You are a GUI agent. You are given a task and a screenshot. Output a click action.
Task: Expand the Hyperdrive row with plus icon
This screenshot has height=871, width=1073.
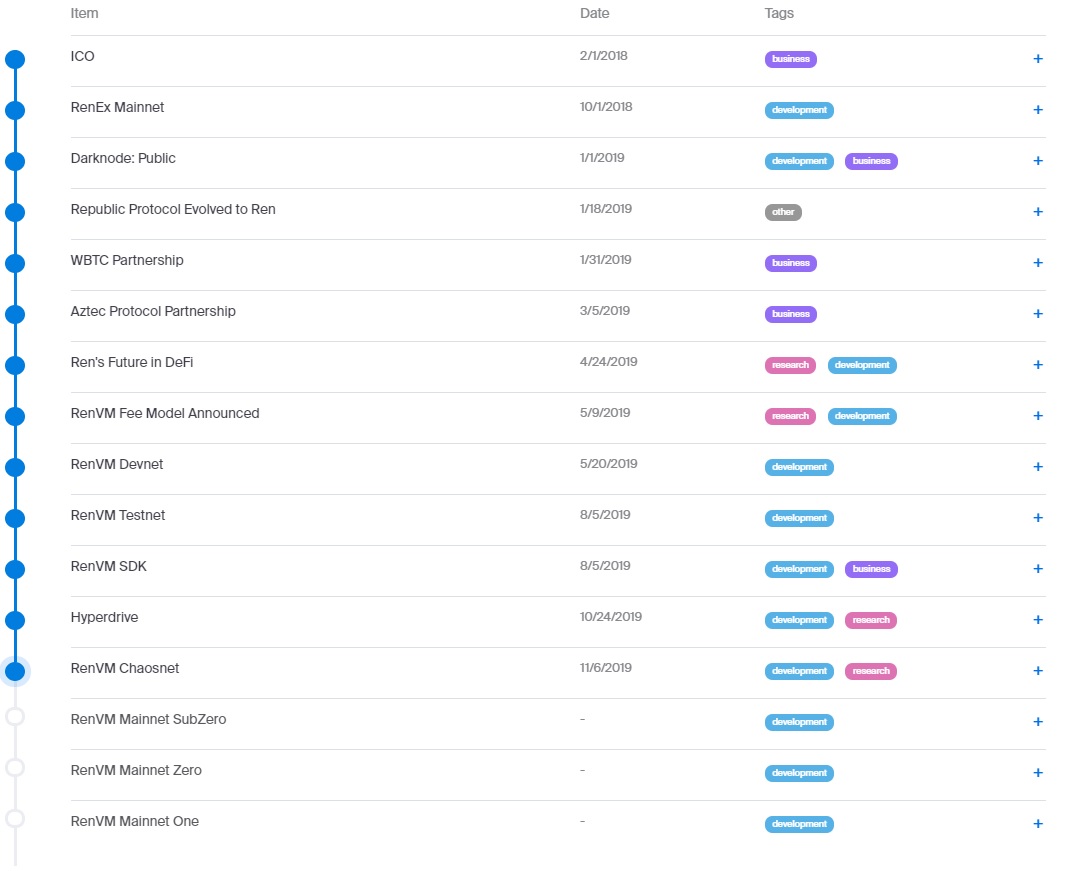point(1037,620)
